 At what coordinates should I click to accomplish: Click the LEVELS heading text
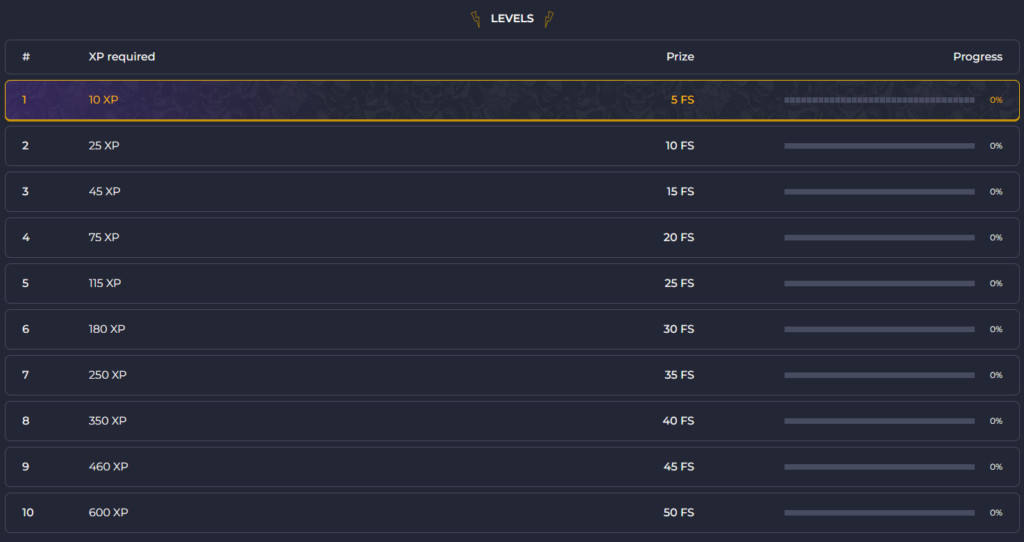512,19
